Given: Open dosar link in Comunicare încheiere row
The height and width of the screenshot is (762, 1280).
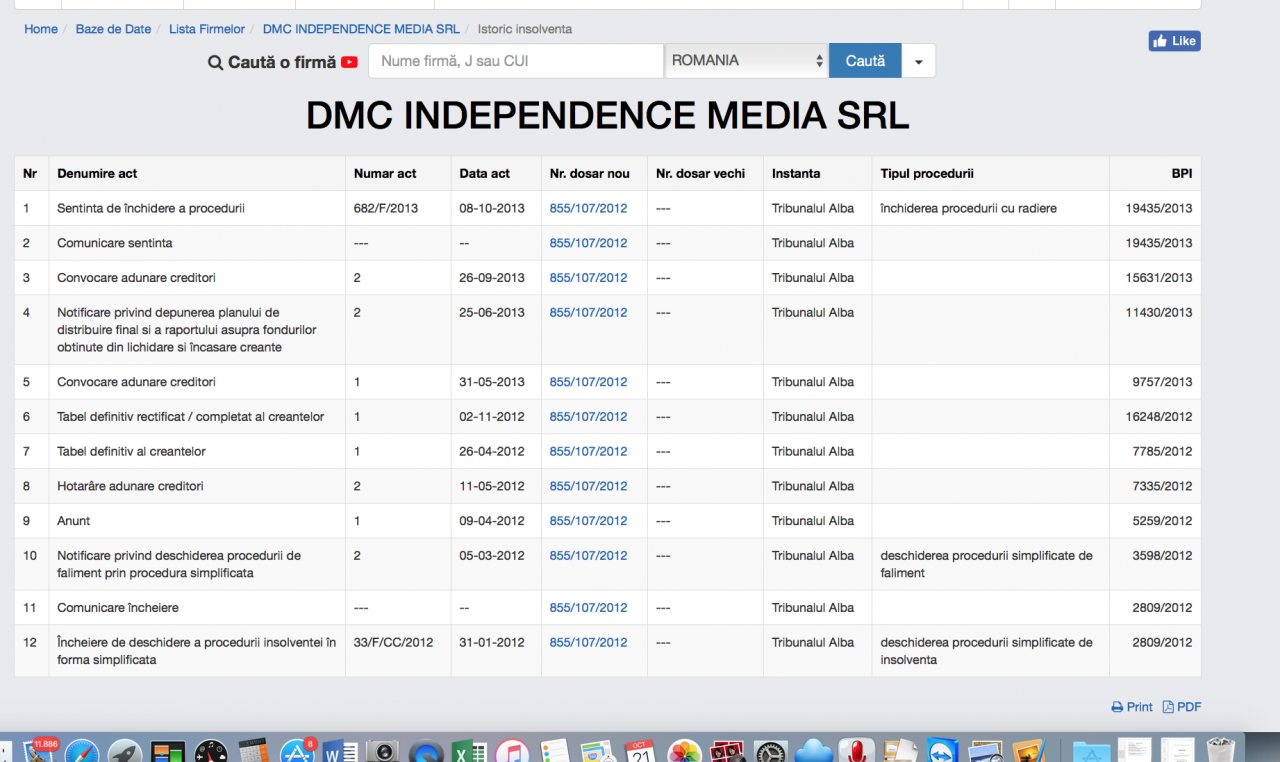Looking at the screenshot, I should (x=588, y=608).
